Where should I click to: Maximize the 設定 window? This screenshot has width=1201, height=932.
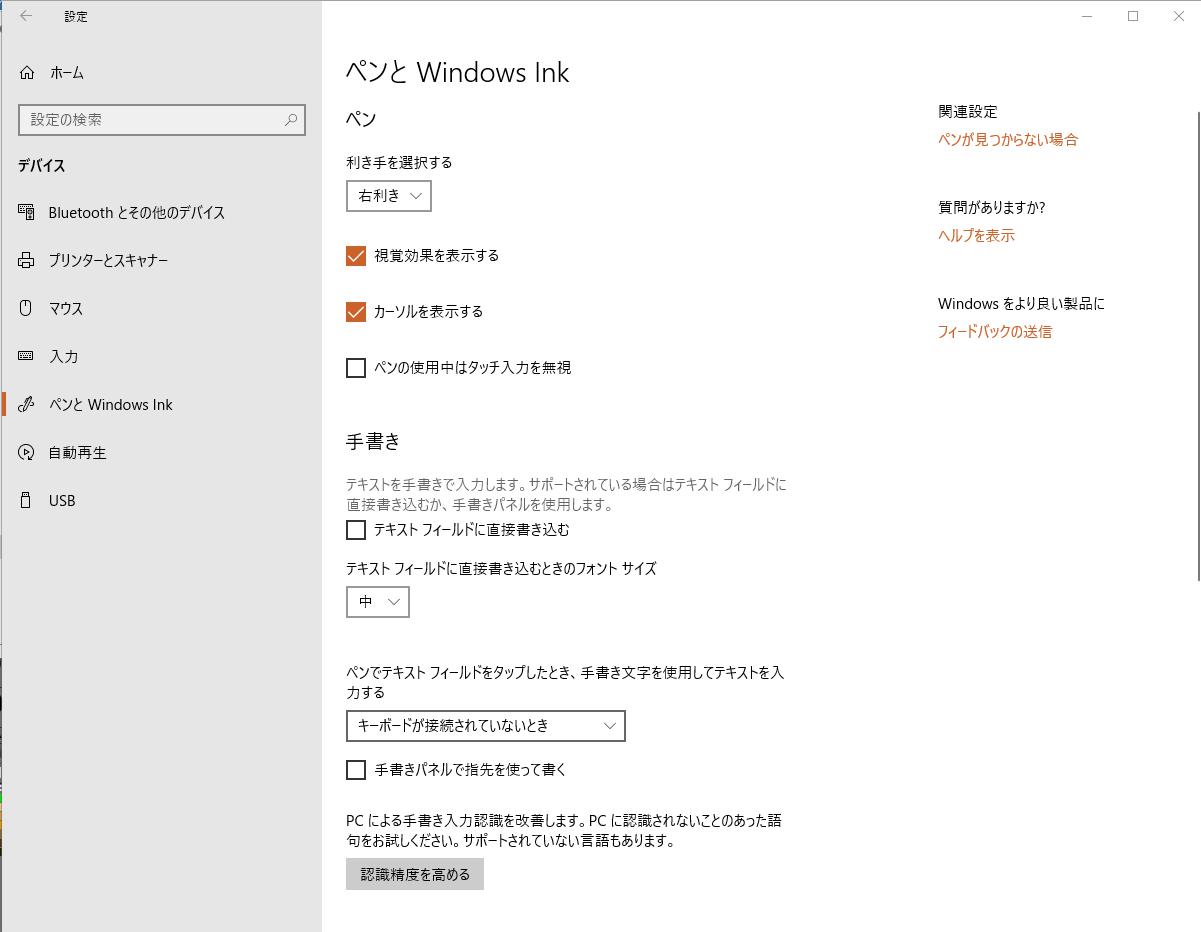(1133, 16)
